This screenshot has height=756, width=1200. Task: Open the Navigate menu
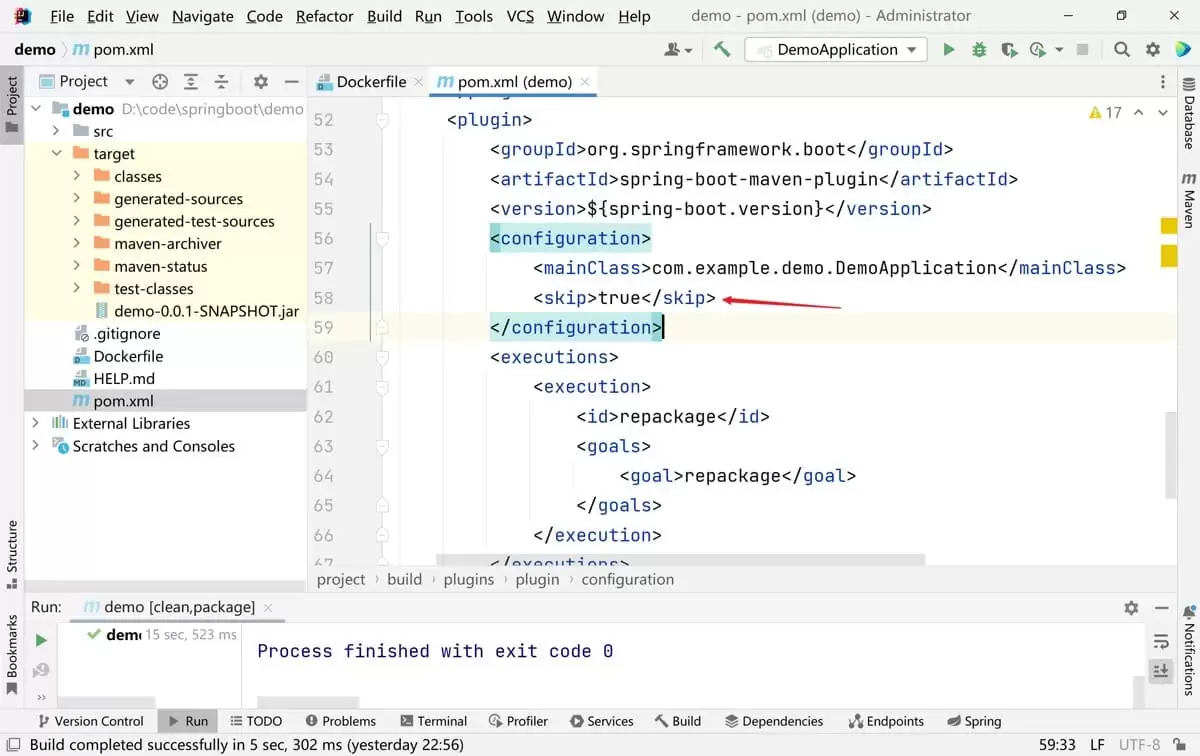(202, 16)
